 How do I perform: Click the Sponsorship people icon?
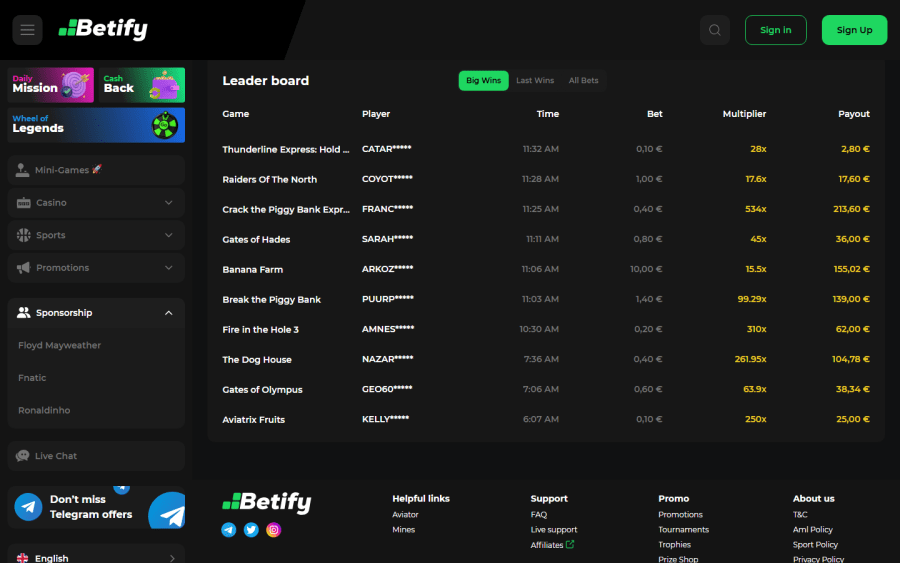tap(24, 313)
